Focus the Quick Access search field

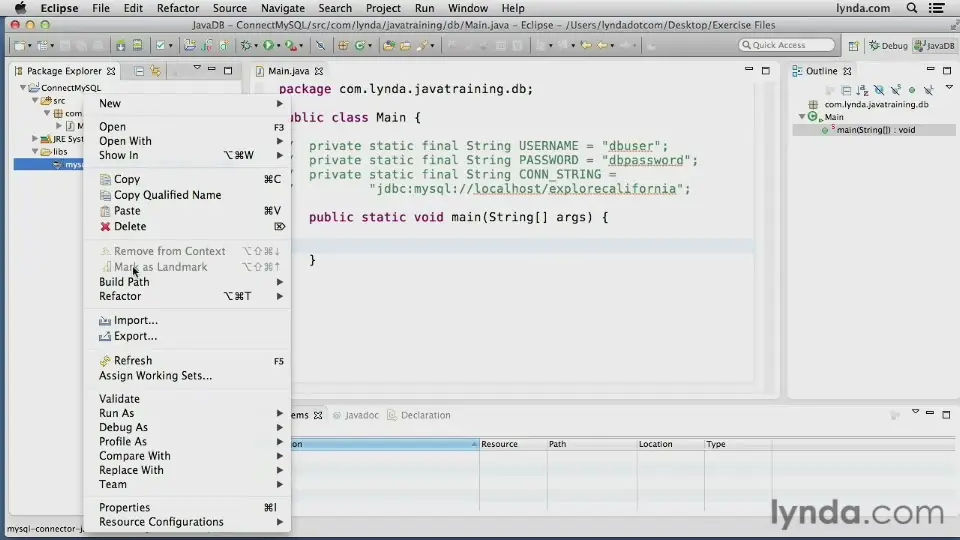[787, 45]
